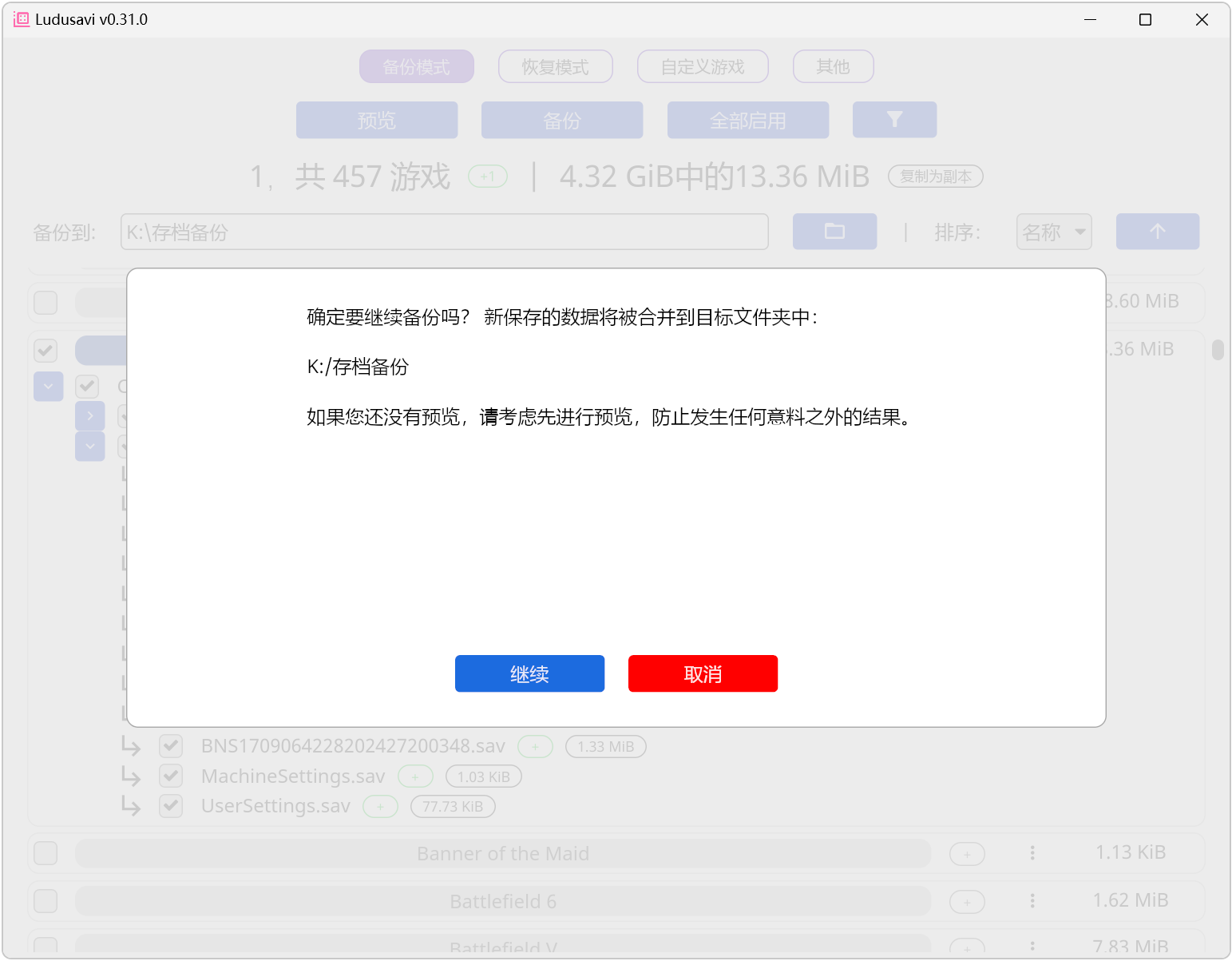
Task: Toggle checkbox beside top-level chevron expander
Action: coord(87,387)
